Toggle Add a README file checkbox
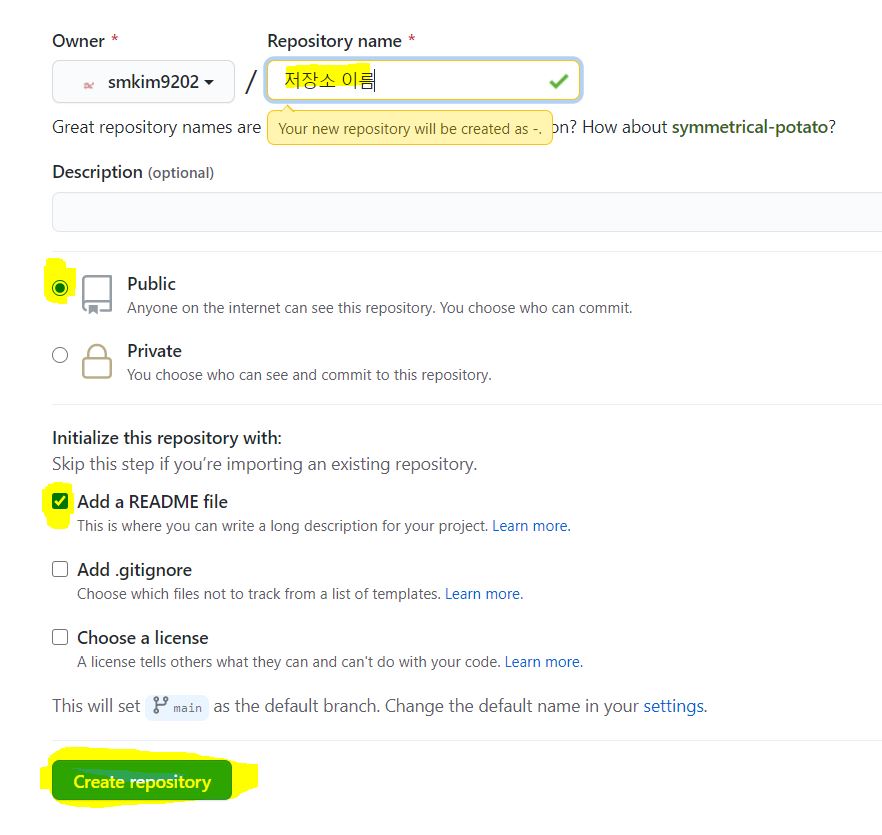Image resolution: width=882 pixels, height=835 pixels. pyautogui.click(x=60, y=501)
